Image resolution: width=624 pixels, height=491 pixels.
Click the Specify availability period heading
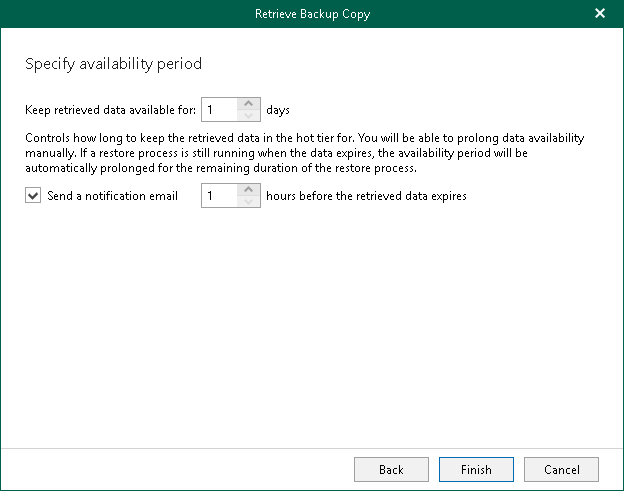click(x=113, y=64)
